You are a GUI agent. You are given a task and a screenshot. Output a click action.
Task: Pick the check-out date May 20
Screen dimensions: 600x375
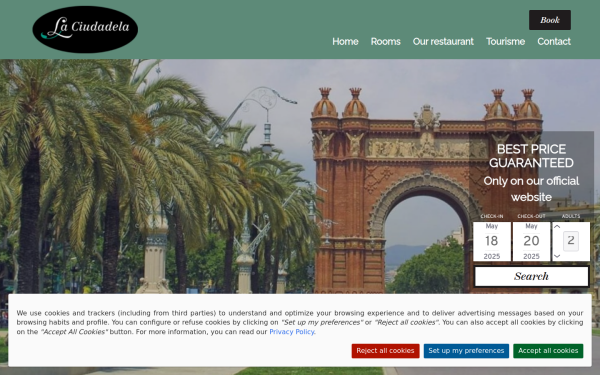tap(531, 241)
